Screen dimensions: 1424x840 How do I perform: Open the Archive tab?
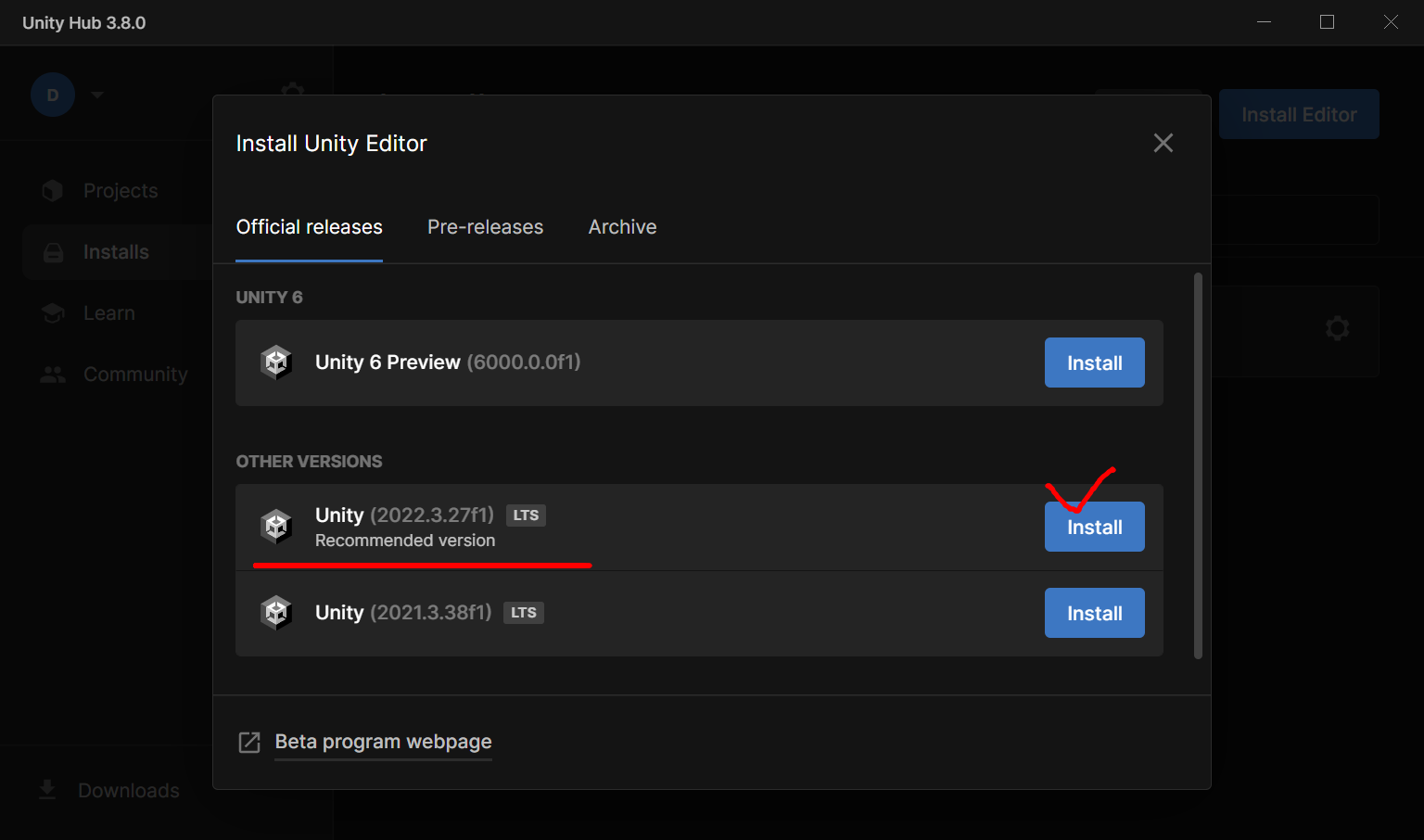[x=622, y=227]
